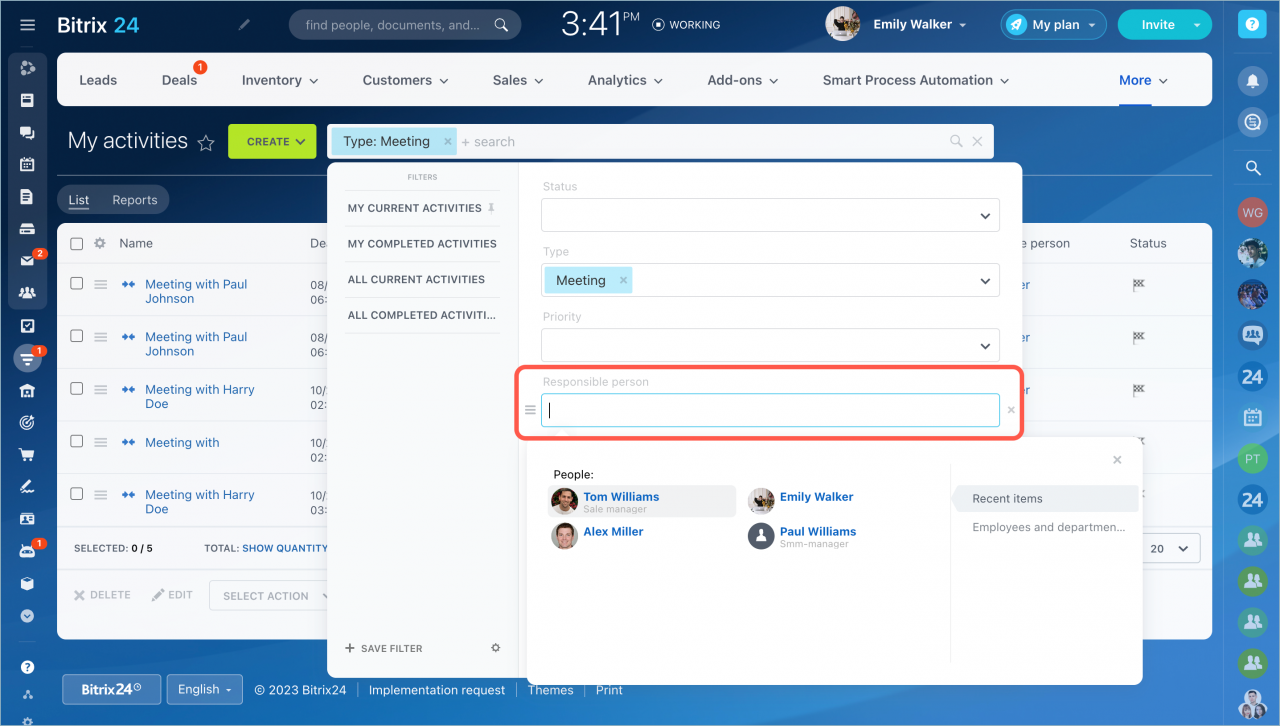Open the hamburger main menu
1280x726 pixels.
point(27,25)
